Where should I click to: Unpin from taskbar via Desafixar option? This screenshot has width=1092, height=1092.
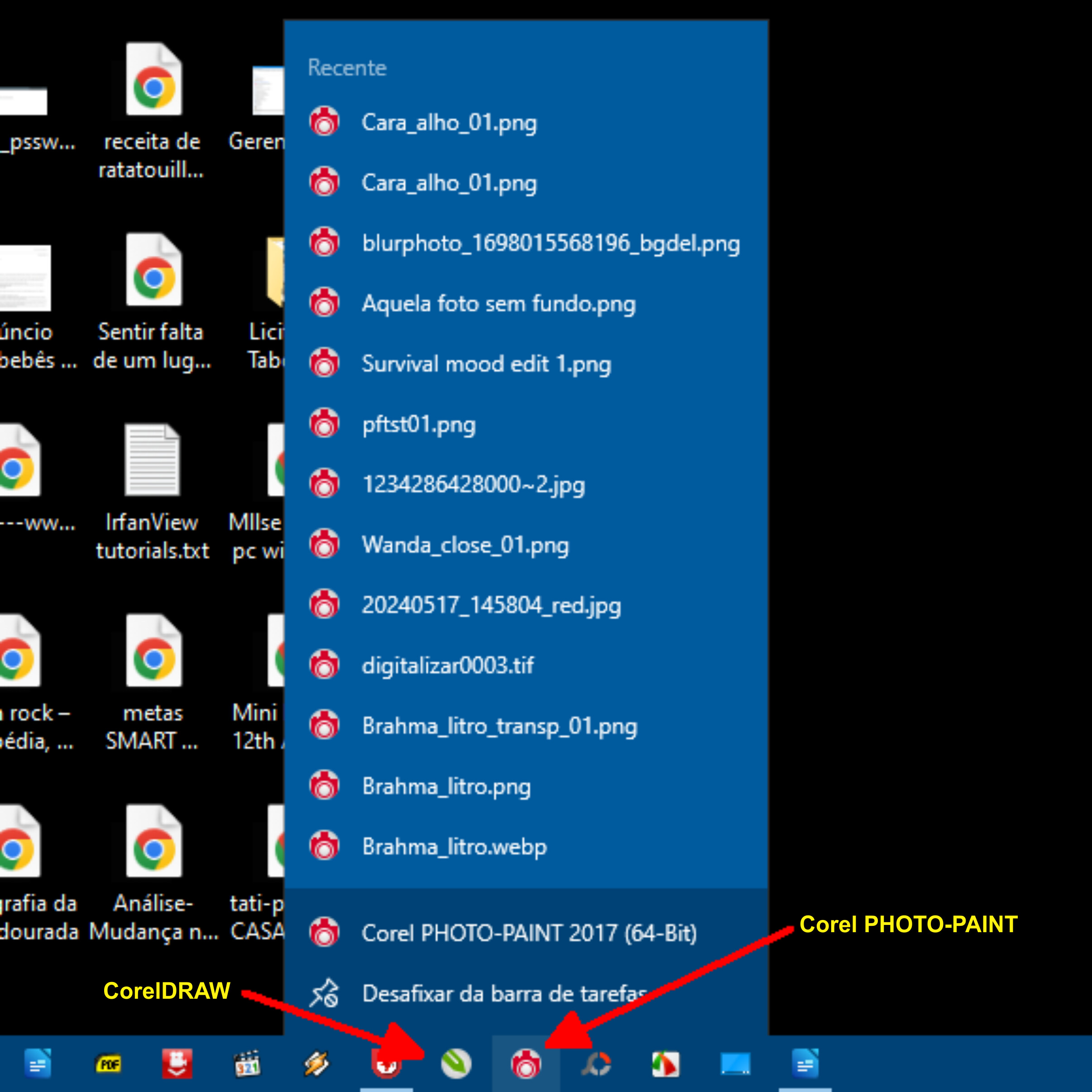tap(503, 994)
